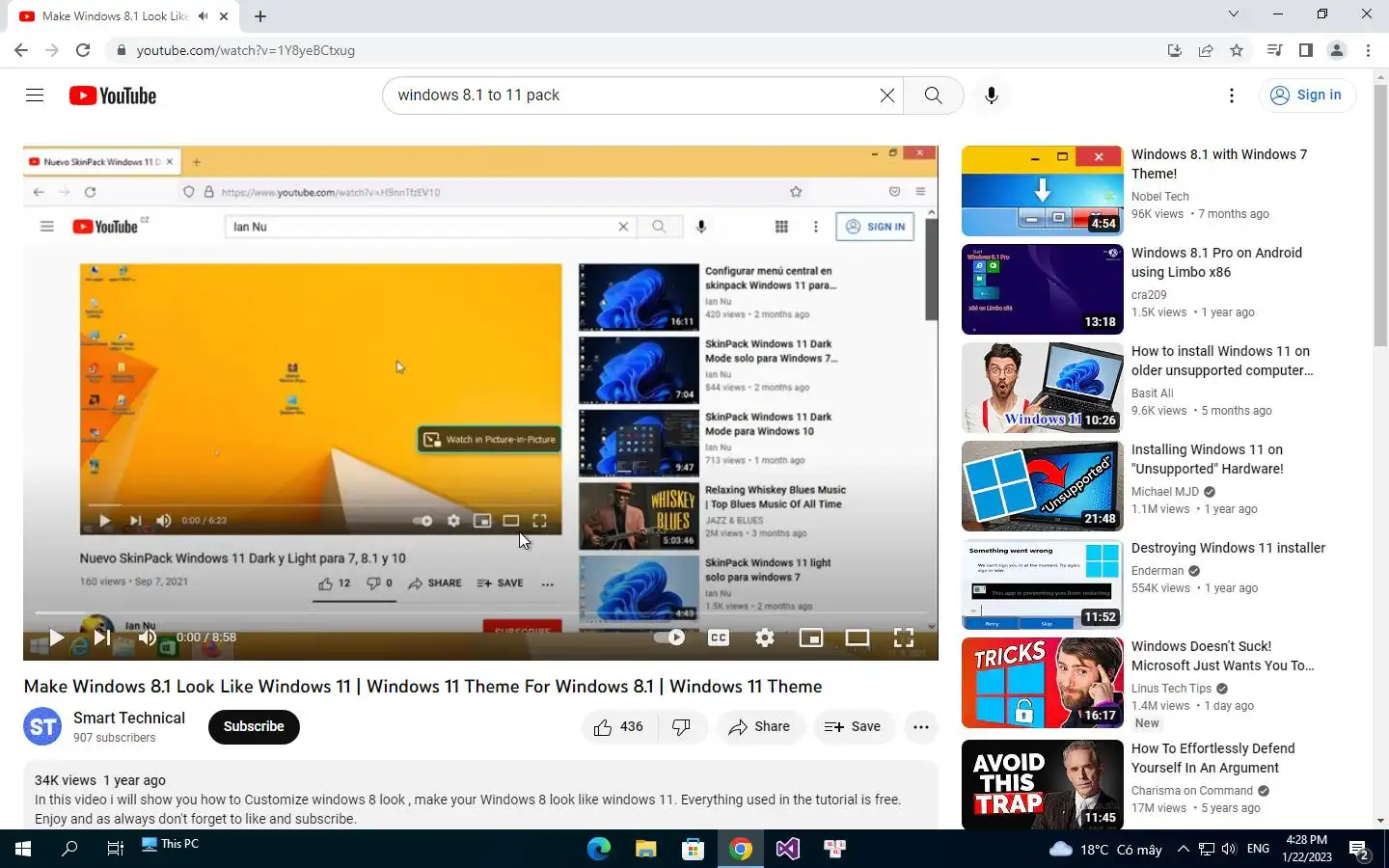Open How To Effortlessly Defend Yourself video title
The width and height of the screenshot is (1389, 868).
point(1213,758)
